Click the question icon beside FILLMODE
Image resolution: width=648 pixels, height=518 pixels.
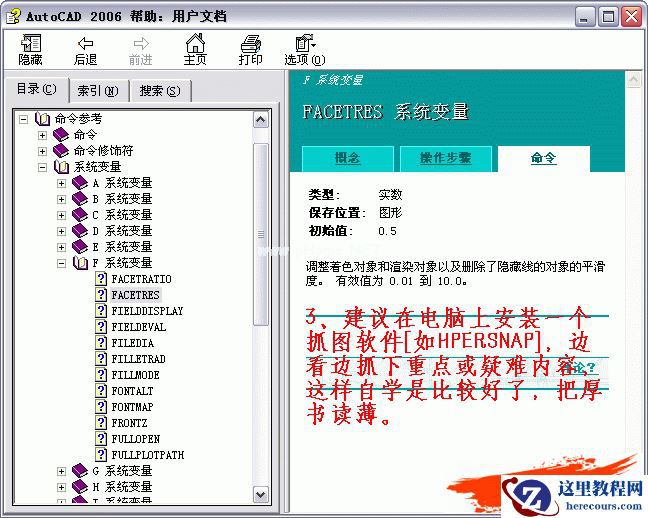[101, 375]
